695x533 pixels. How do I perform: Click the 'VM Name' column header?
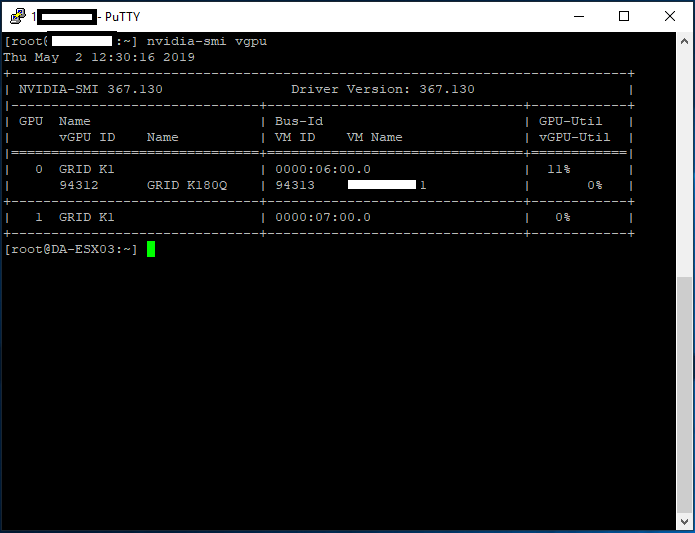click(x=375, y=137)
